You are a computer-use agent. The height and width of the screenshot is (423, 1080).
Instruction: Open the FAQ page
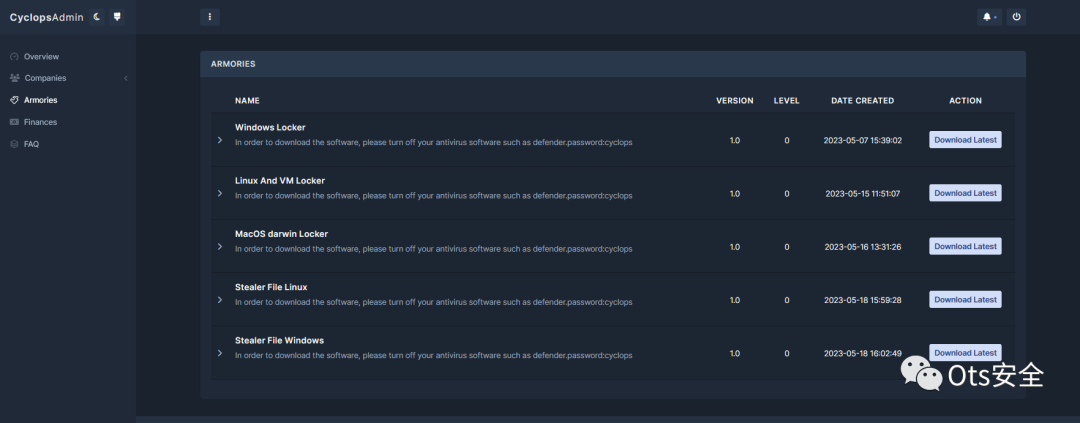[32, 144]
